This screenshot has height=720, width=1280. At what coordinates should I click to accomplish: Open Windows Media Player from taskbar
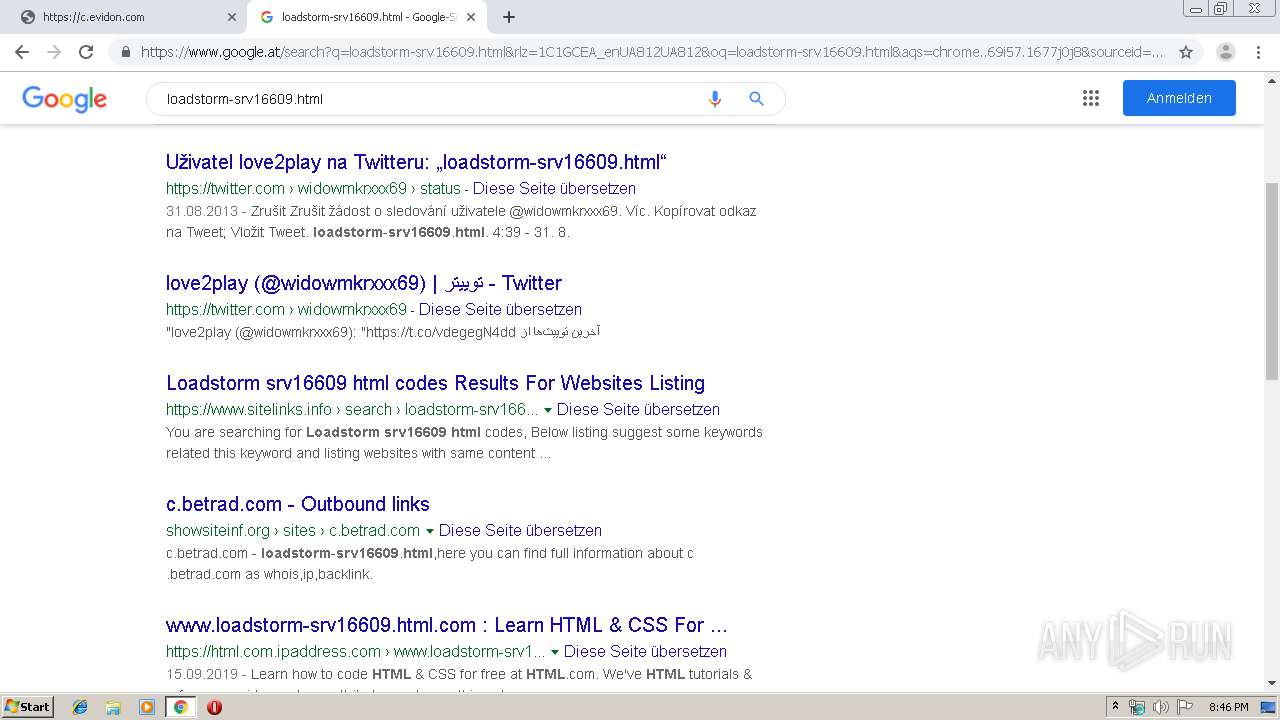pos(147,707)
